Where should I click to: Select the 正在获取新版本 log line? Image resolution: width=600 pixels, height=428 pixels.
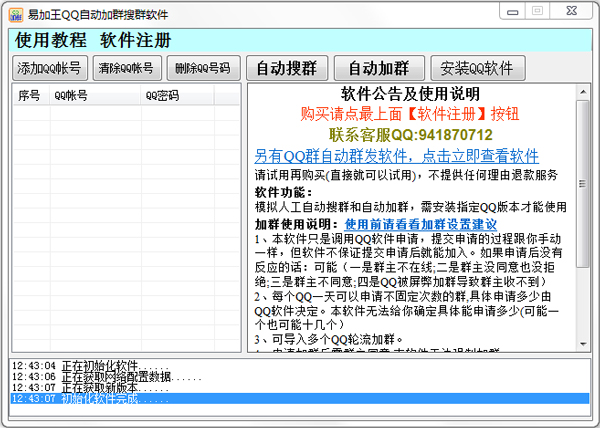98,388
